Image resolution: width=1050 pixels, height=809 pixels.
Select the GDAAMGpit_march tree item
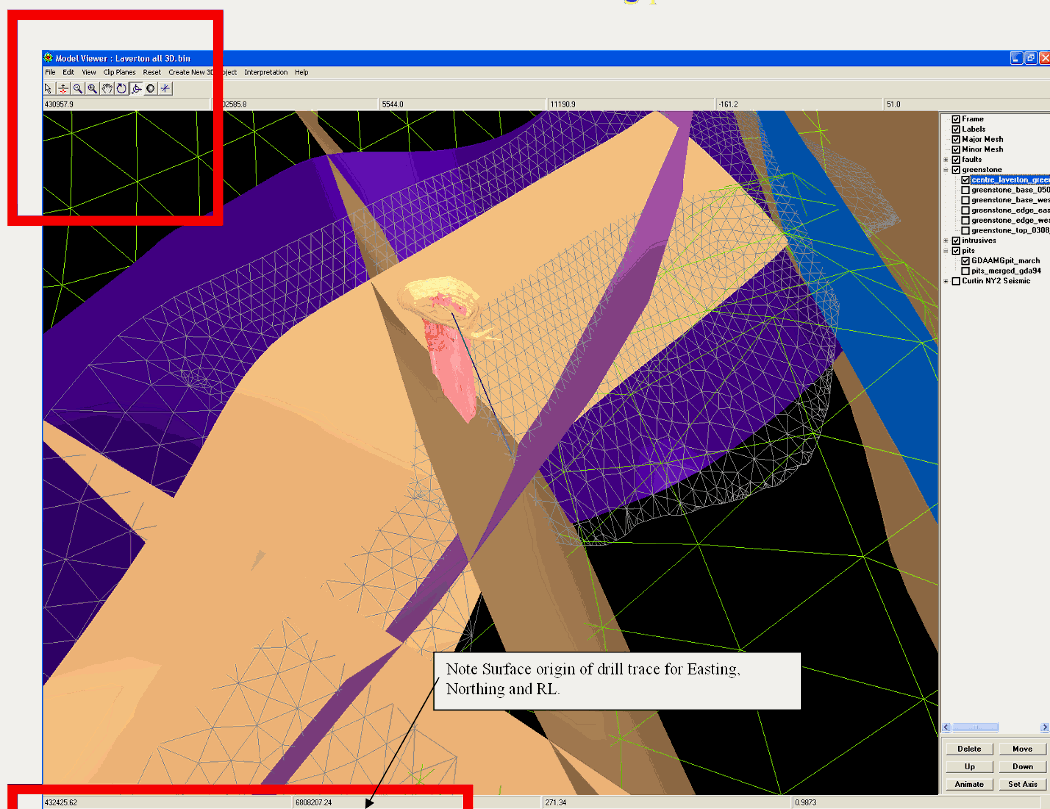(x=1005, y=261)
